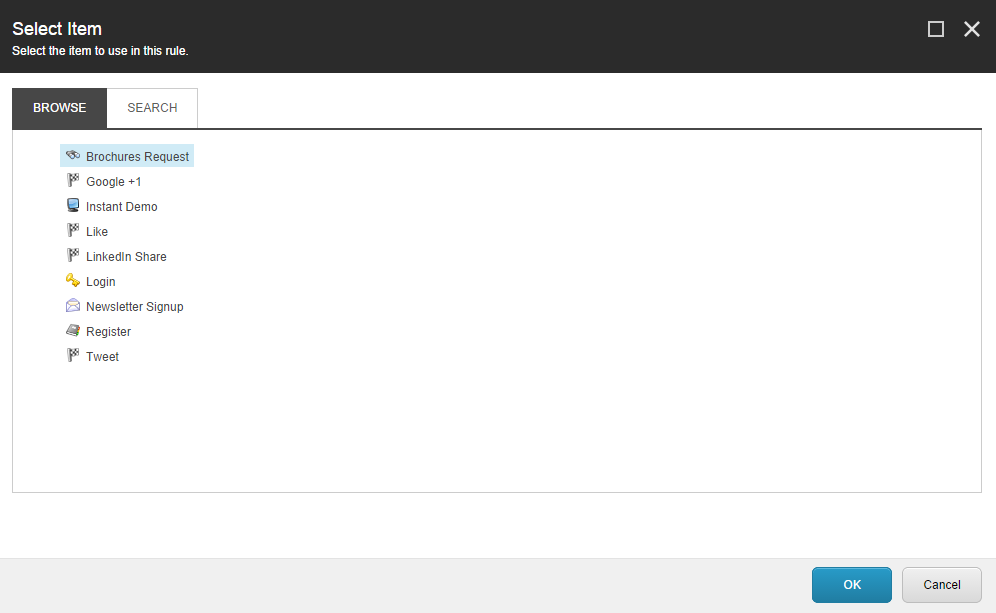
Task: Pick the Register label in tree
Action: (109, 332)
